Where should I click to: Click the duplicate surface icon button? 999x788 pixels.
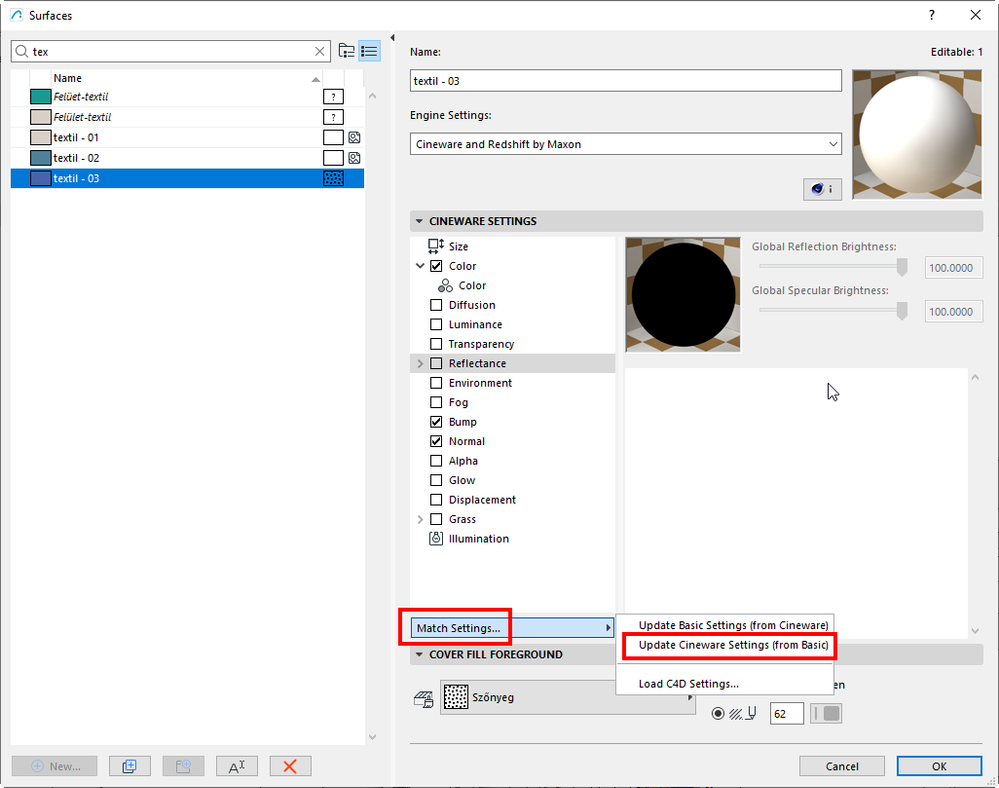129,766
